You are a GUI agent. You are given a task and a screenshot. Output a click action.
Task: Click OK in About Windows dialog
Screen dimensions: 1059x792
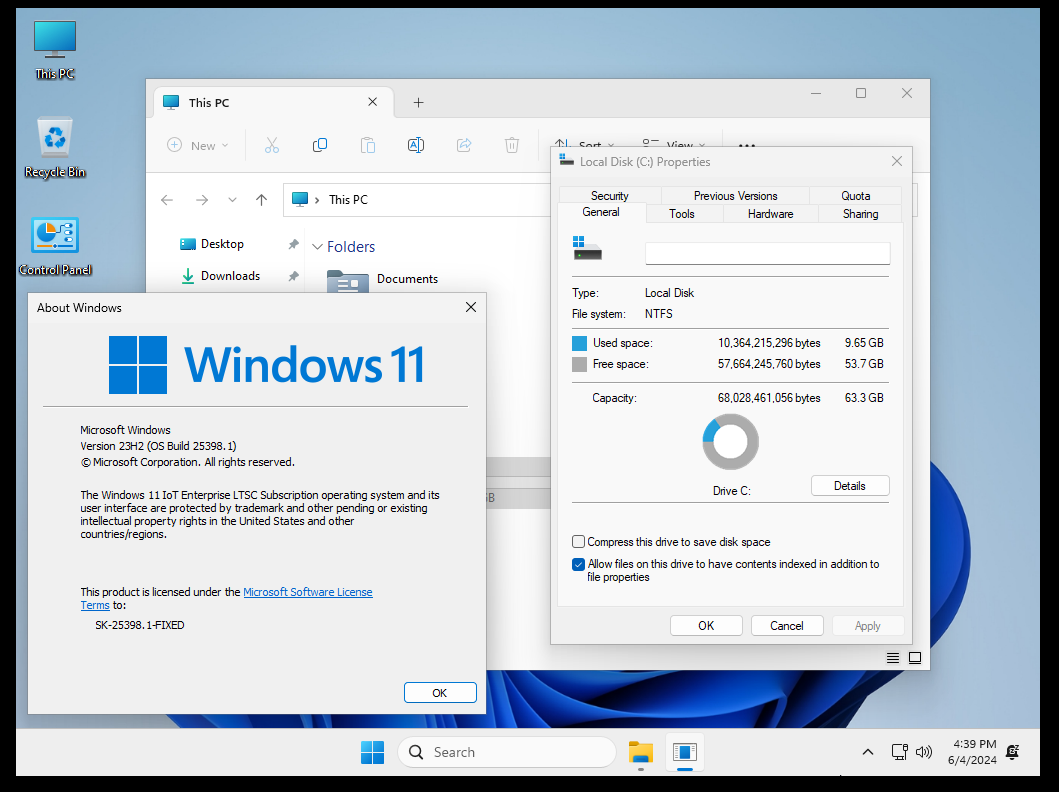[x=440, y=693]
